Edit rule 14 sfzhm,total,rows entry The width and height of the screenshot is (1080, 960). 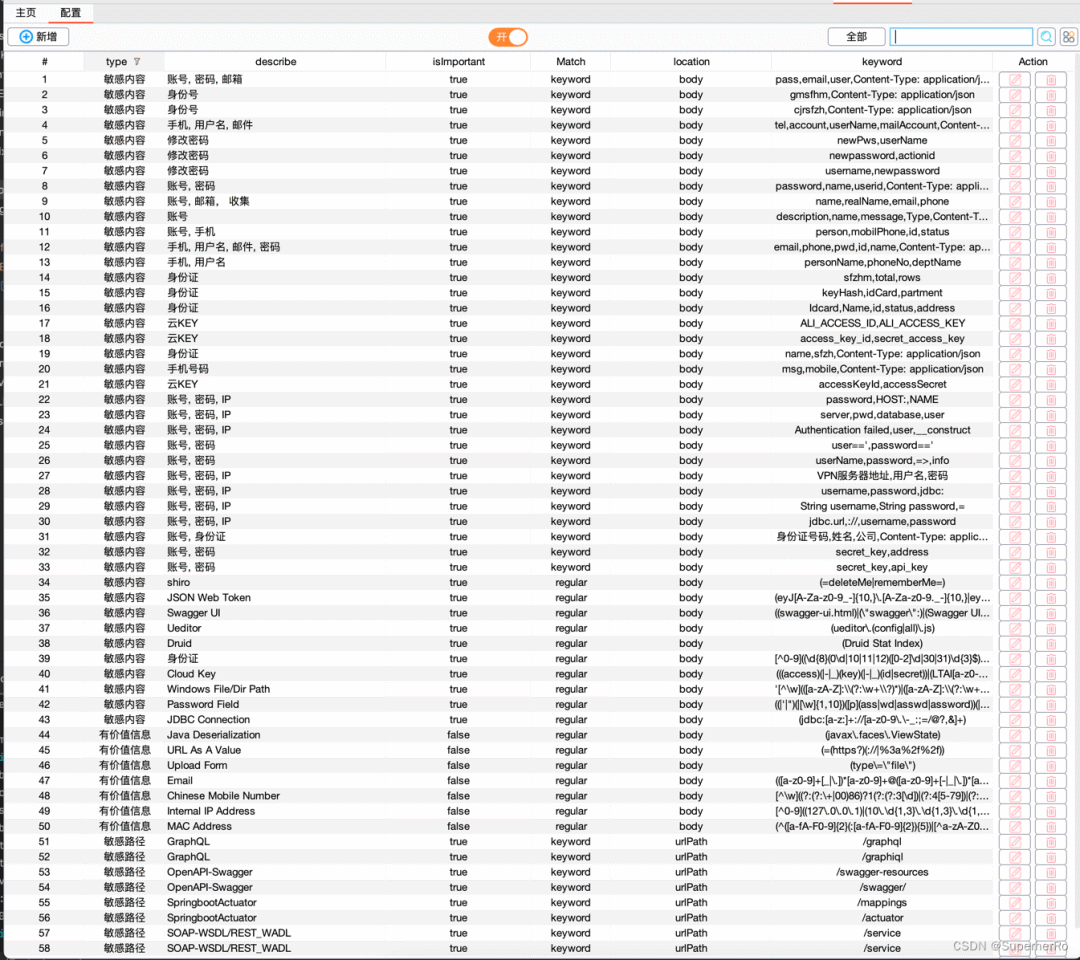[x=1015, y=278]
